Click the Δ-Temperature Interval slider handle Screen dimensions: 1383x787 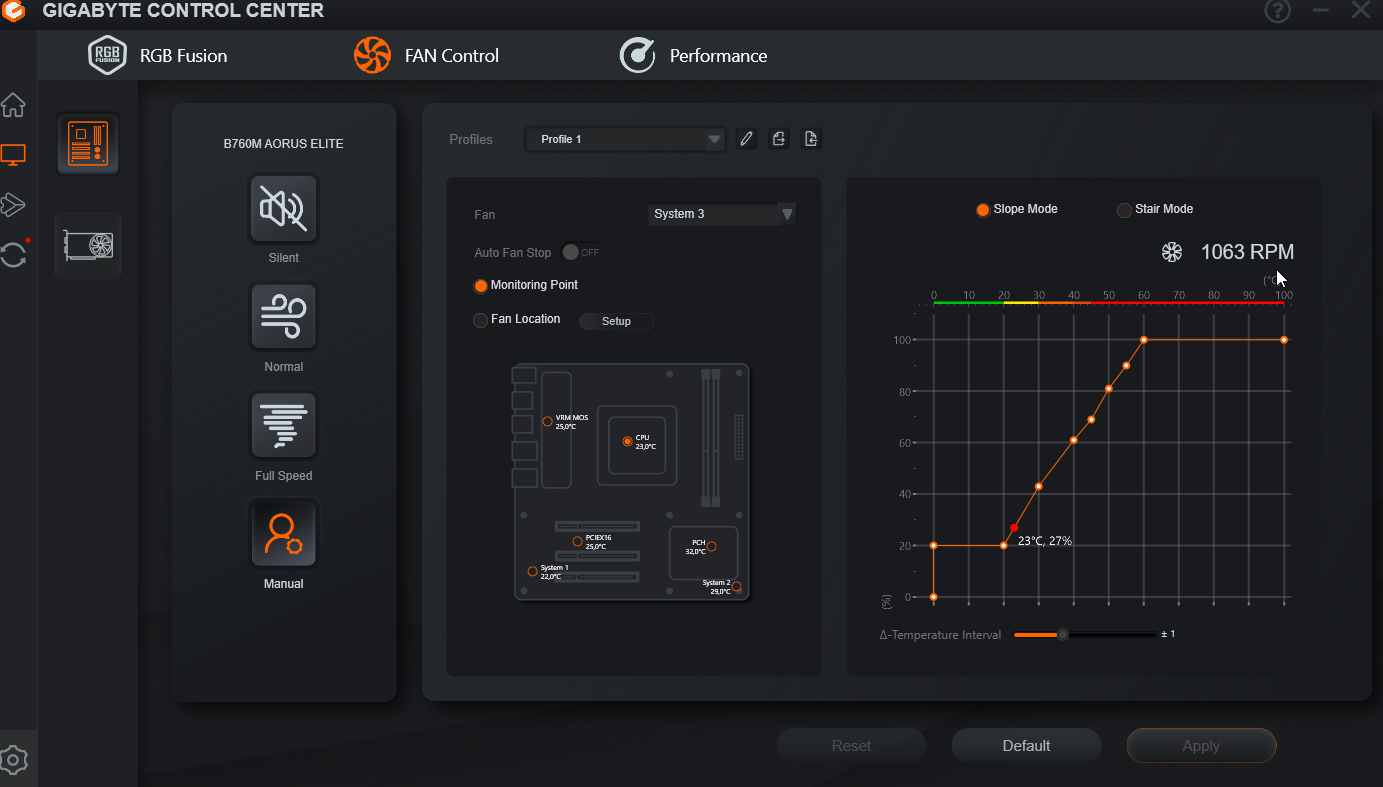tap(1063, 634)
